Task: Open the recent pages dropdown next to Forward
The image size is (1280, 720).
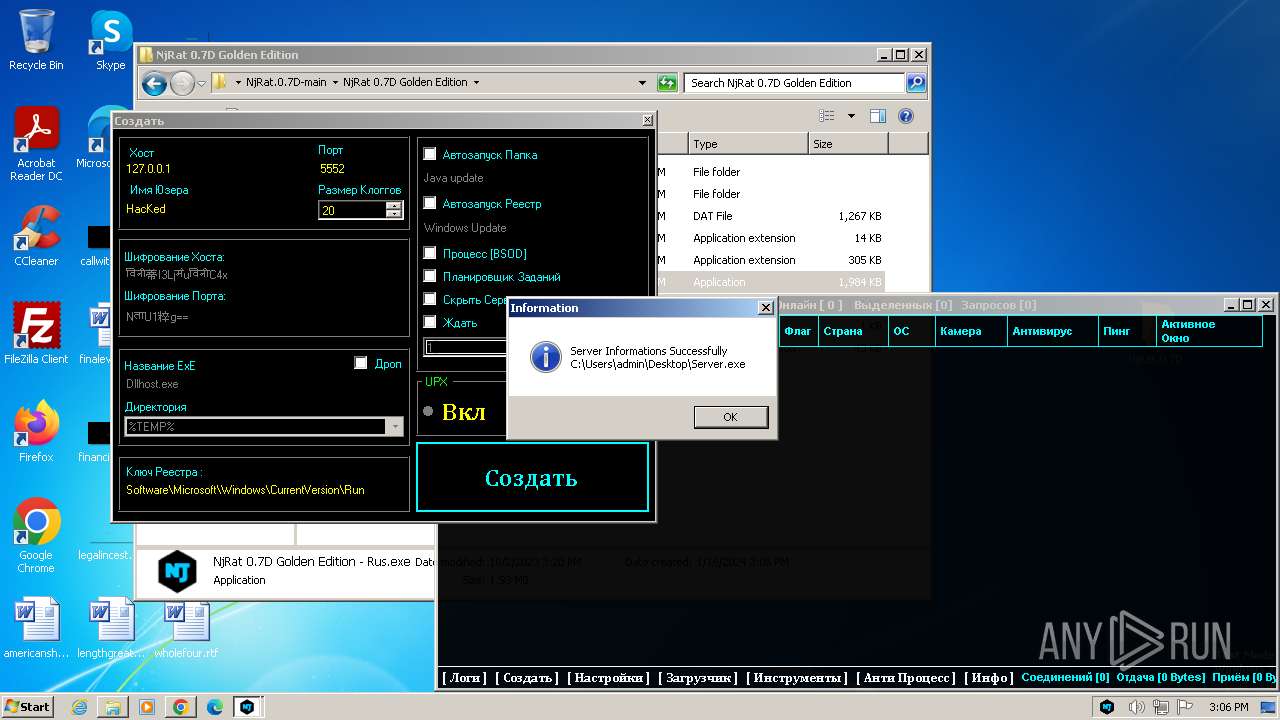Action: click(x=202, y=83)
